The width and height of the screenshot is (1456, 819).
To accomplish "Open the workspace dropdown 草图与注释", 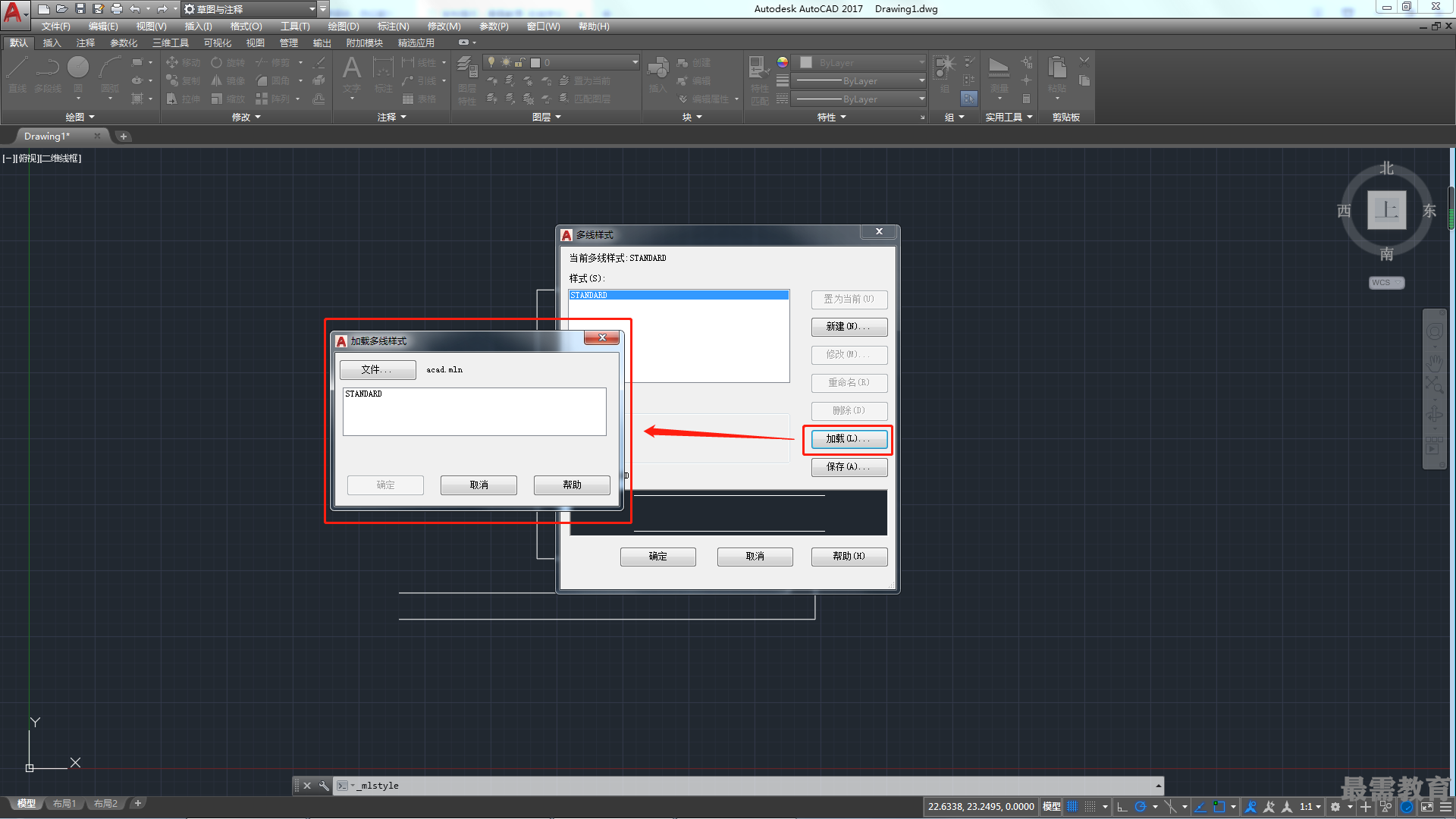I will [x=249, y=9].
